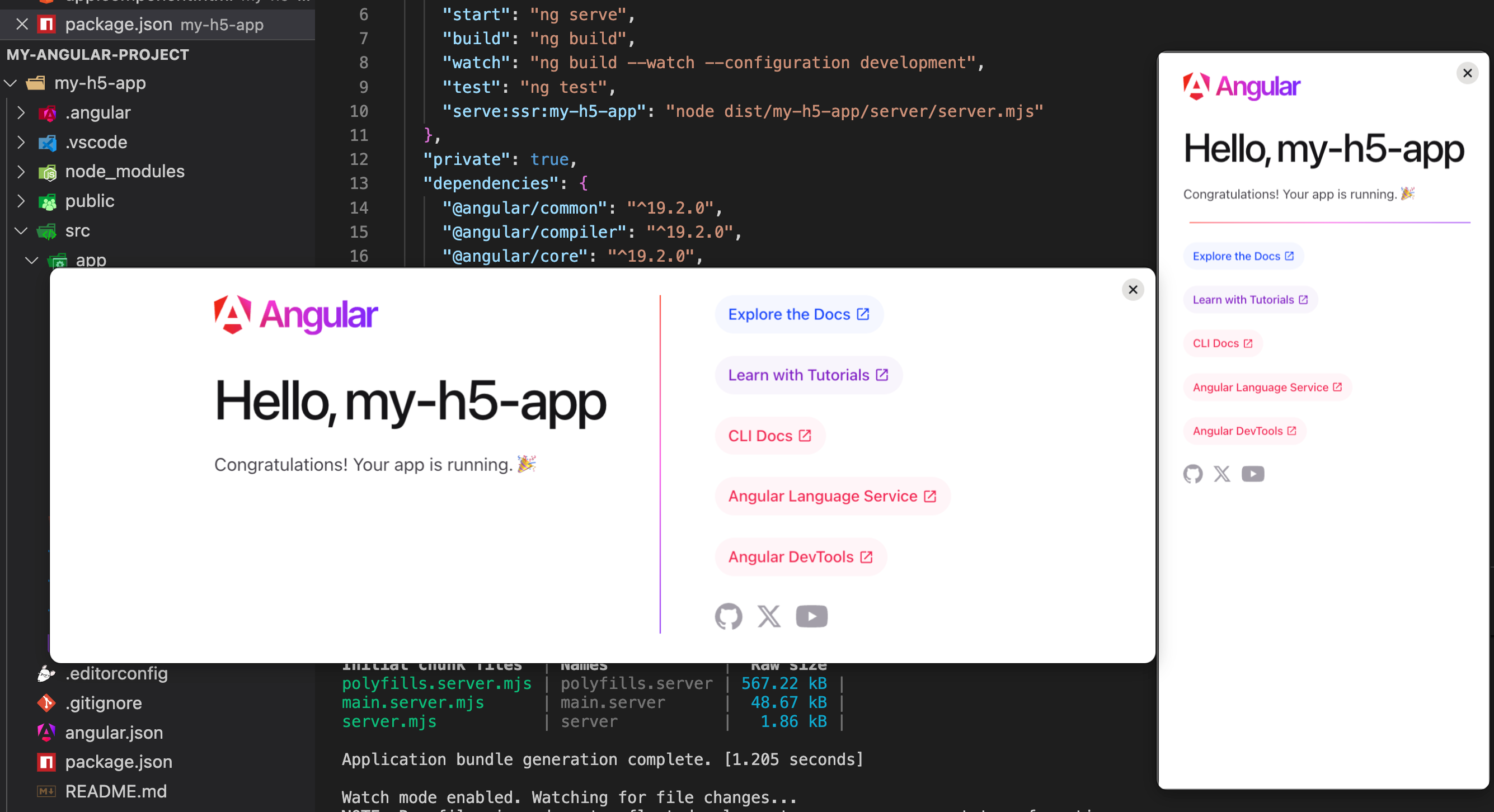1494x812 pixels.
Task: Collapse the src folder
Action: [21, 230]
